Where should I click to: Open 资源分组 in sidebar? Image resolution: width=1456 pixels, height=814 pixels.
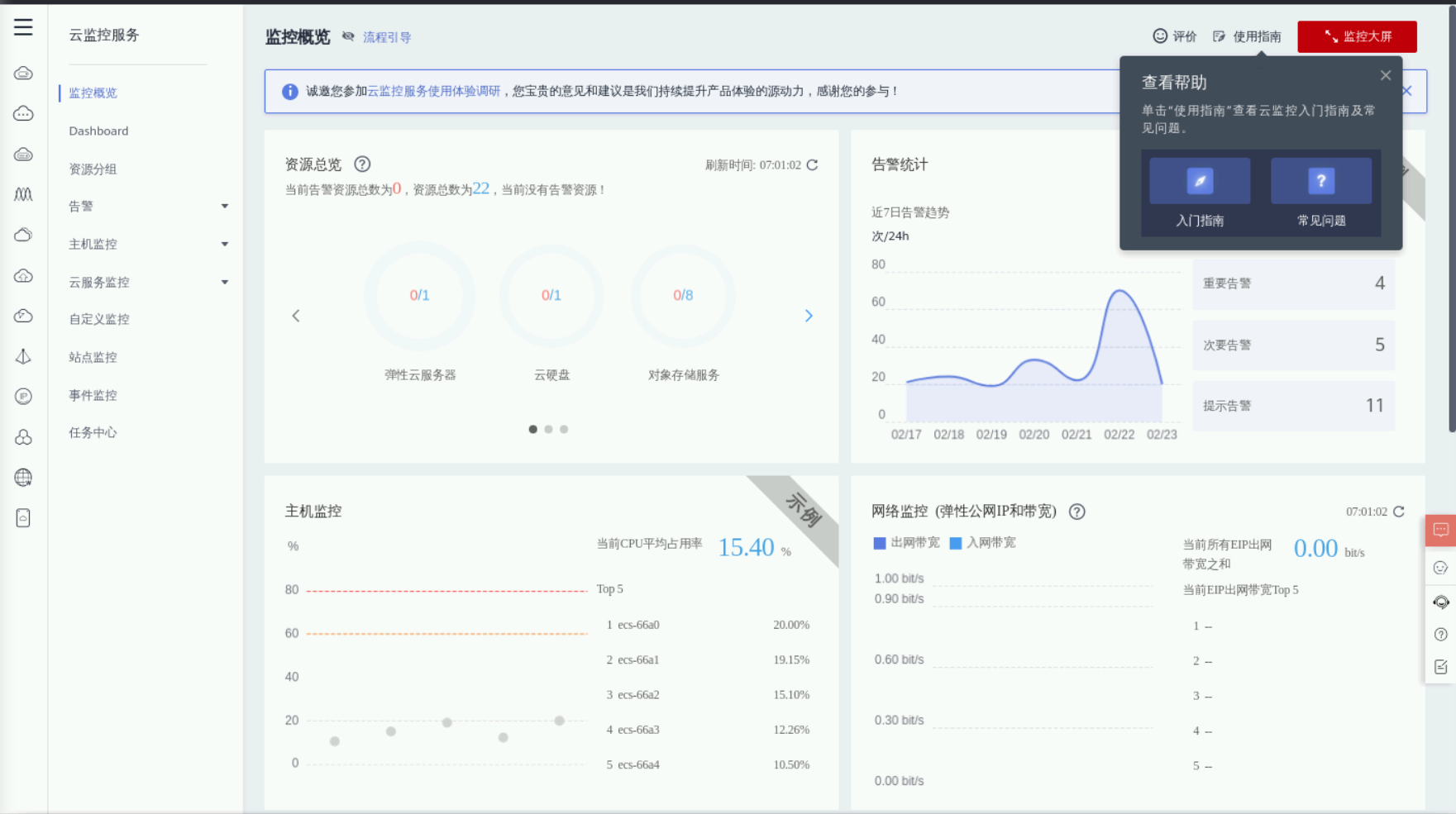93,169
